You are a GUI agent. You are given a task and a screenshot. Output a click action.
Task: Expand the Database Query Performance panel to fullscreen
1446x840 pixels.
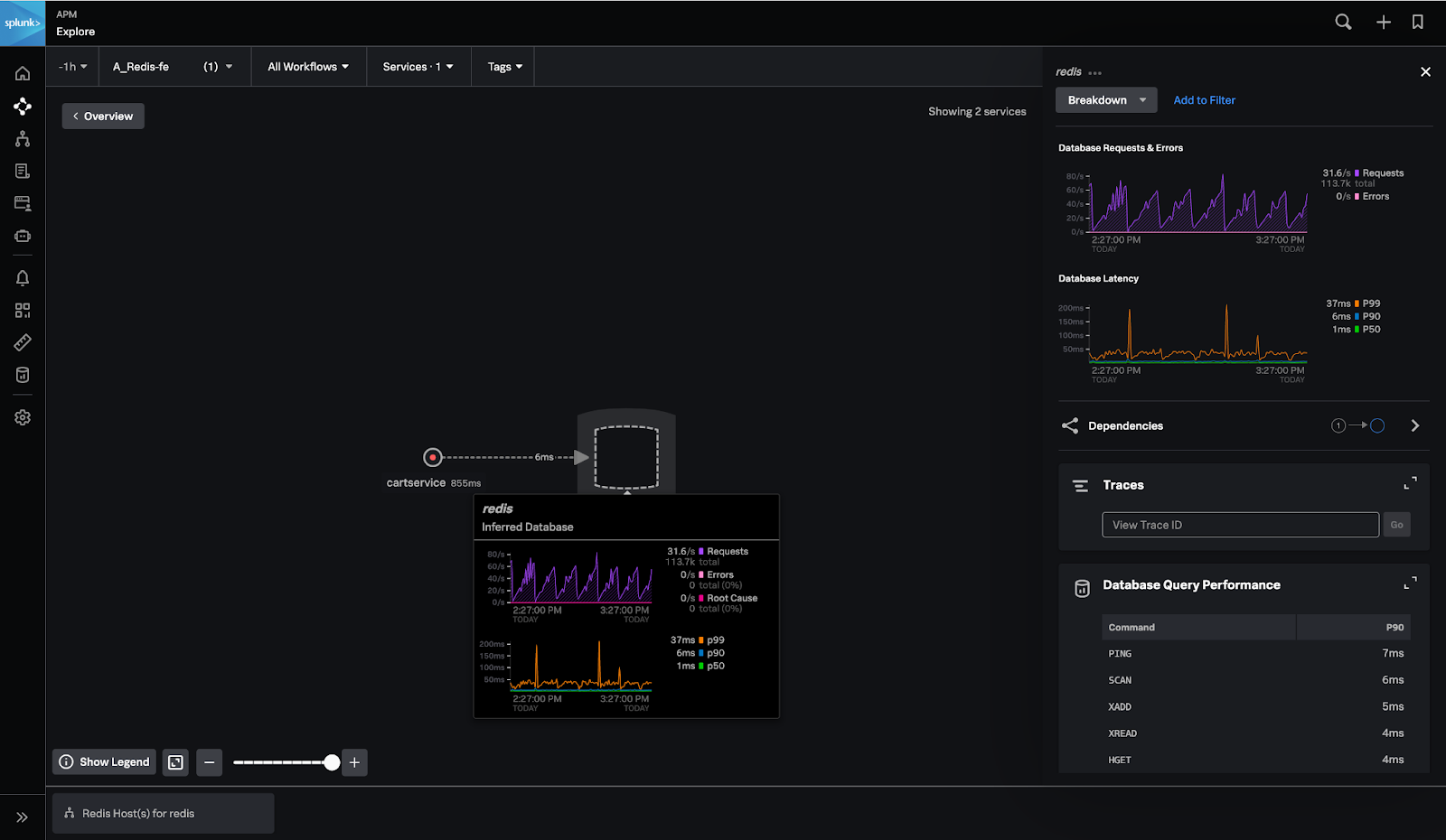click(x=1409, y=583)
